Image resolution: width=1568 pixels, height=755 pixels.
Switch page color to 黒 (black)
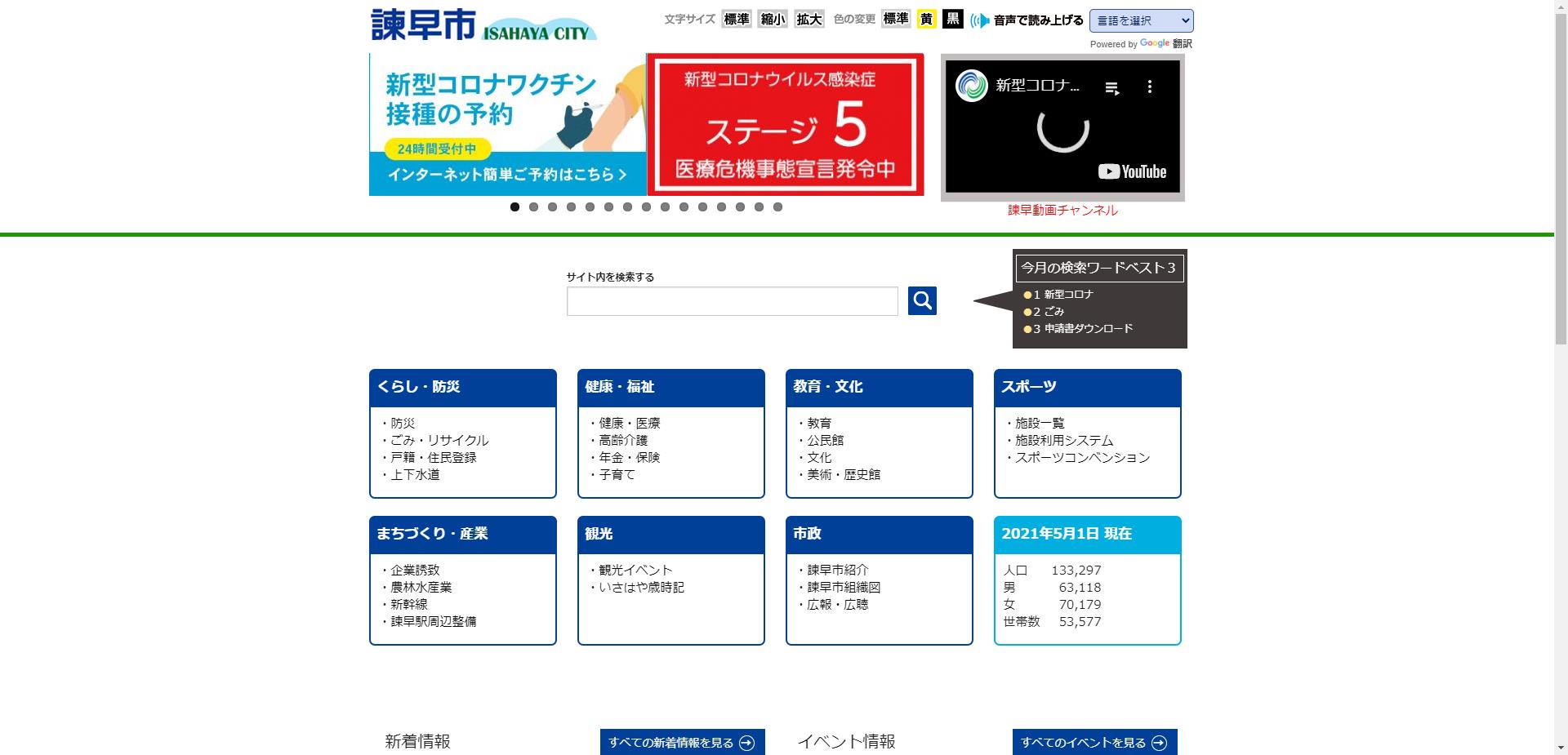952,19
